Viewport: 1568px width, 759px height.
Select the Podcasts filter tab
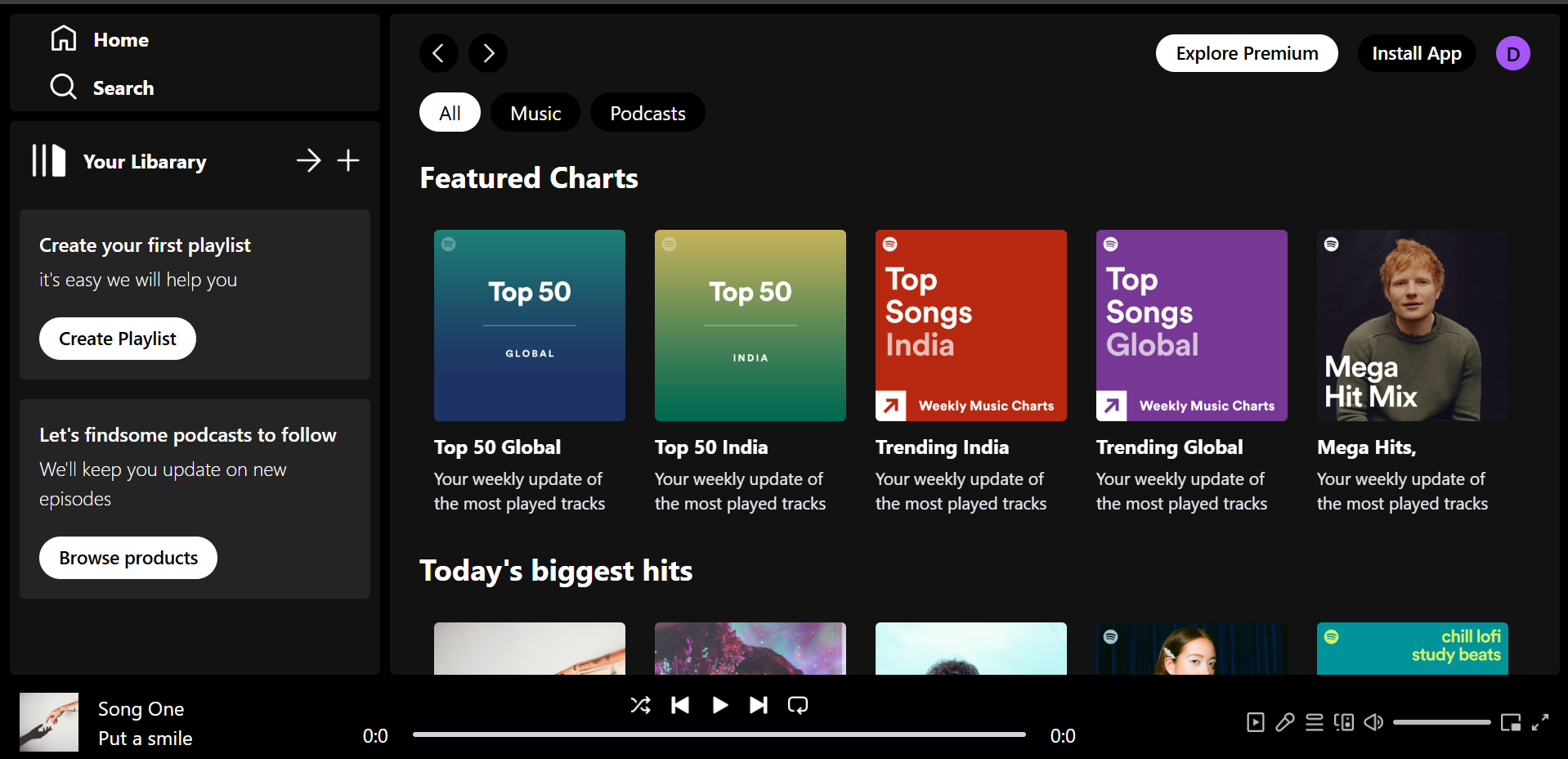(x=647, y=113)
